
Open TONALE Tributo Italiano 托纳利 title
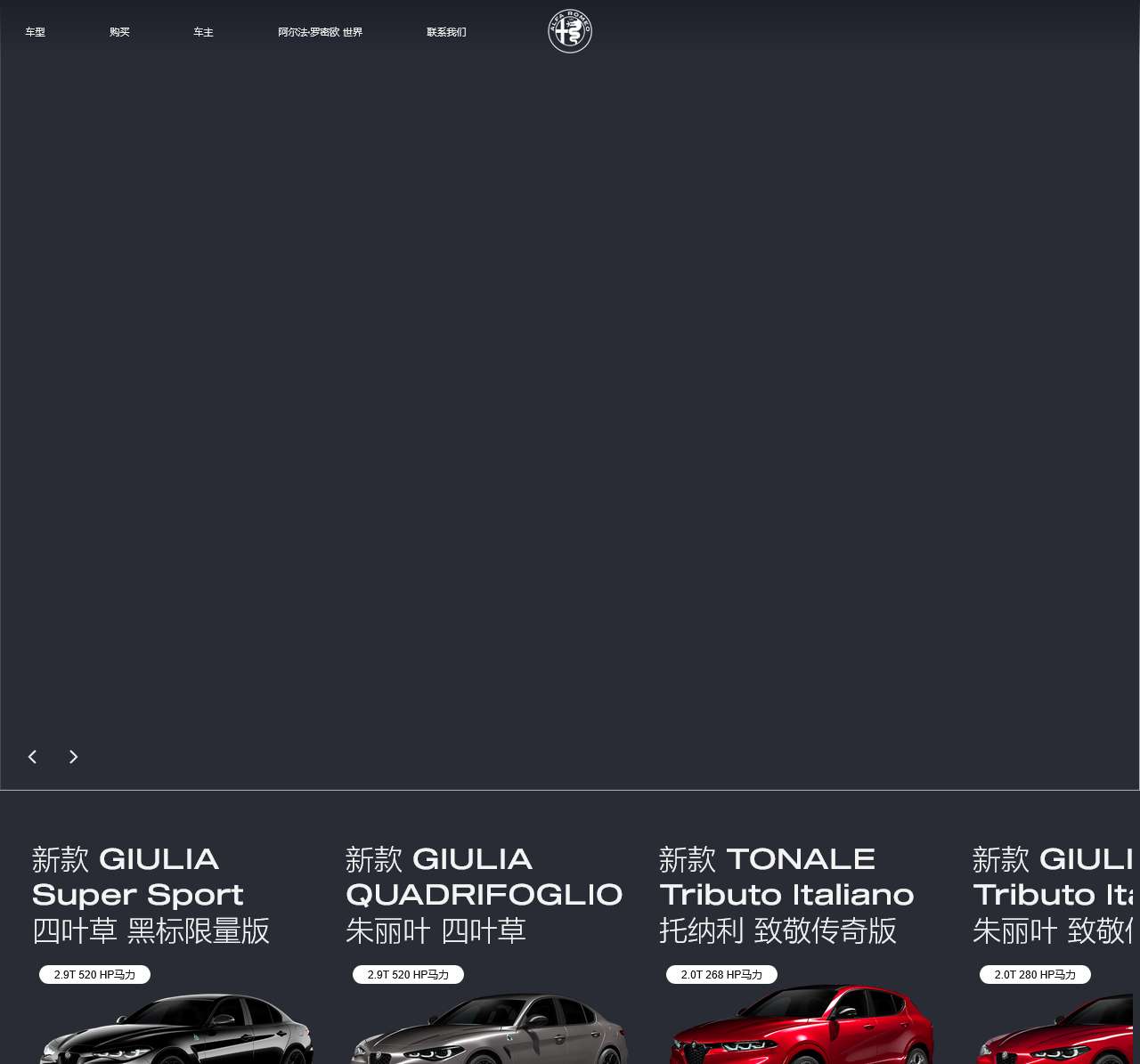tap(787, 895)
